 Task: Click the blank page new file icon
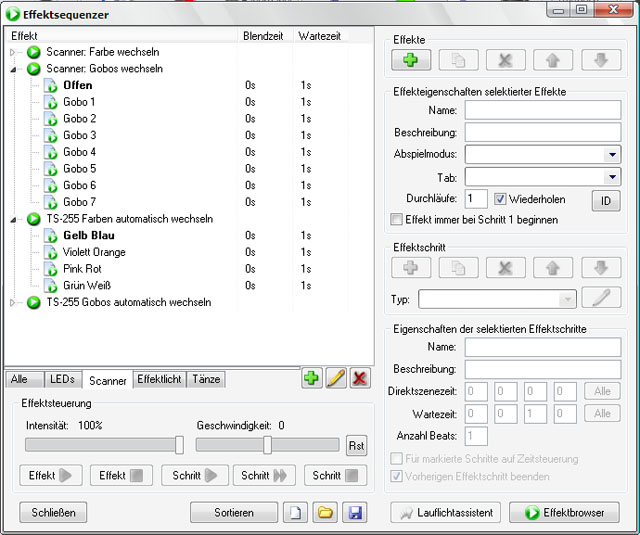pos(295,512)
